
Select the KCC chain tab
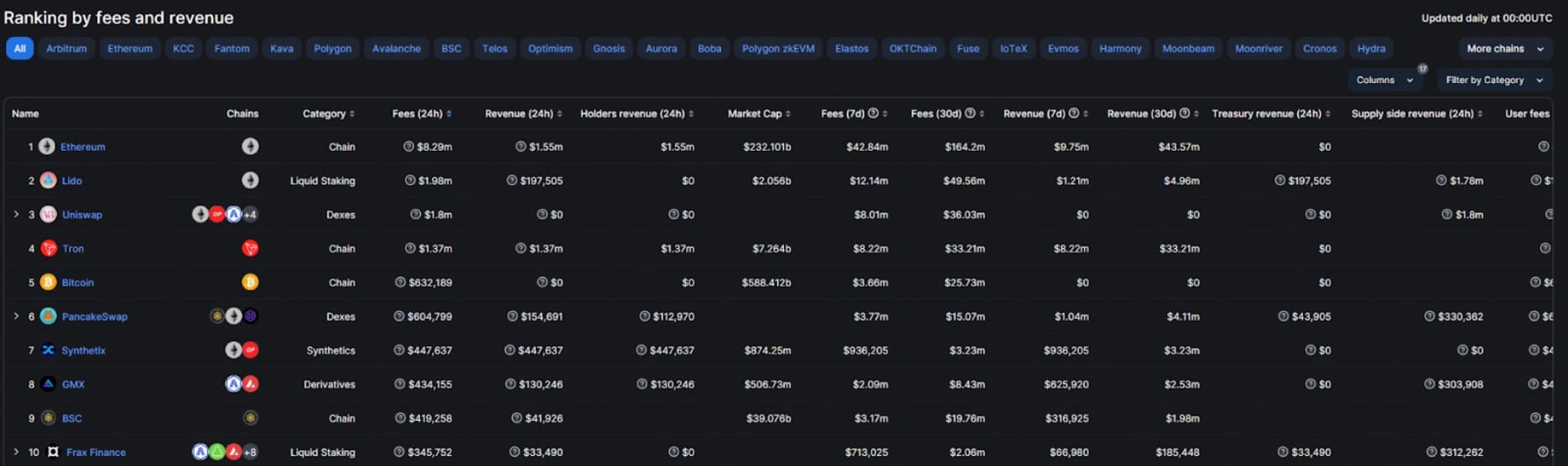coord(184,49)
